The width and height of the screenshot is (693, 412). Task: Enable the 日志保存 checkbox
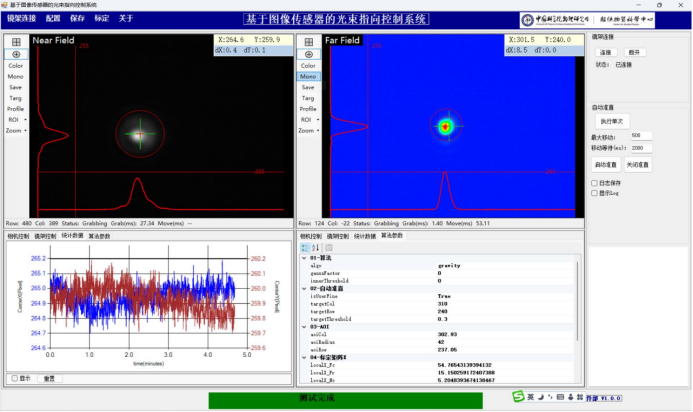(594, 183)
